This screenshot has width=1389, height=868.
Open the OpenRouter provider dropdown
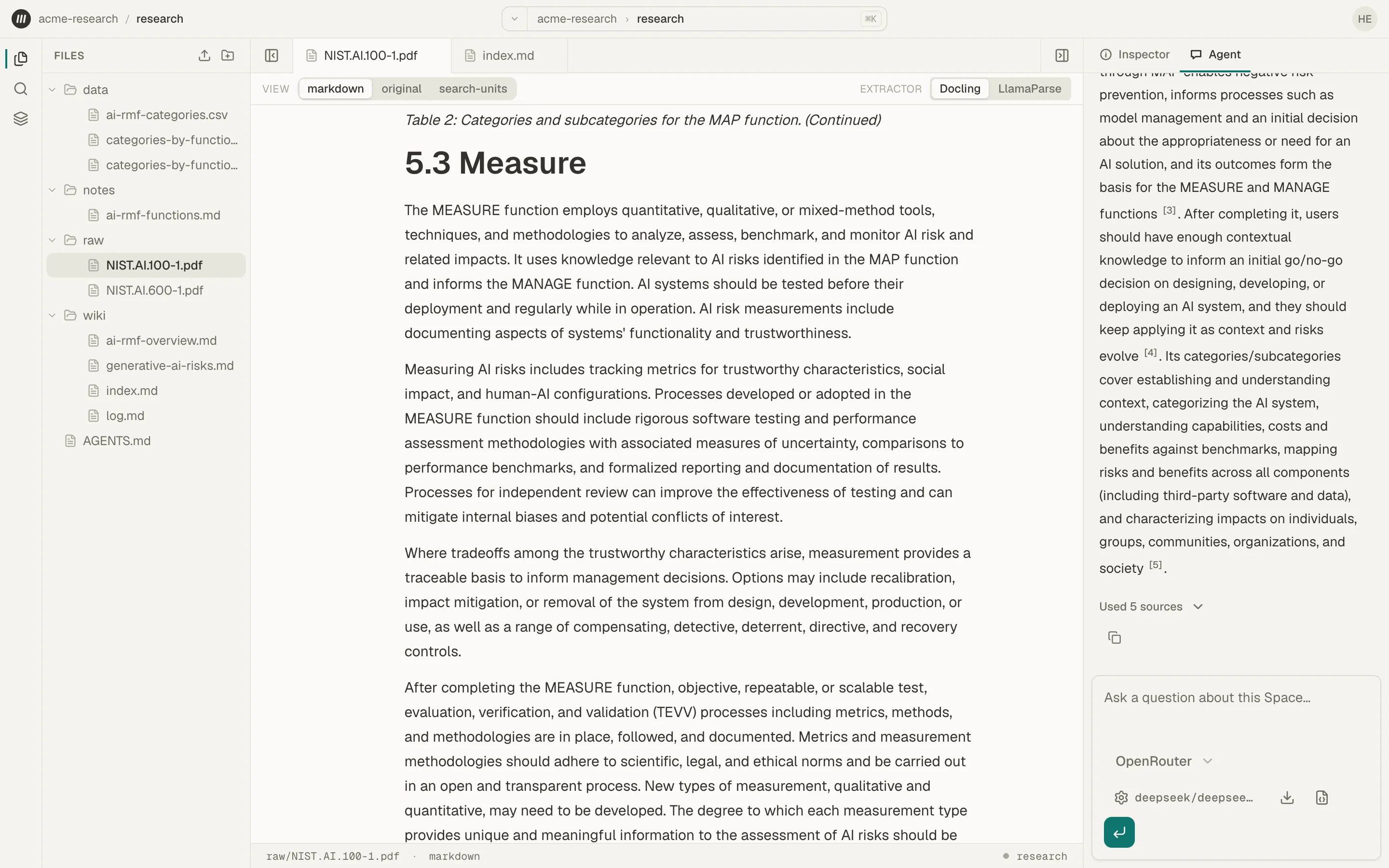[x=1164, y=761]
